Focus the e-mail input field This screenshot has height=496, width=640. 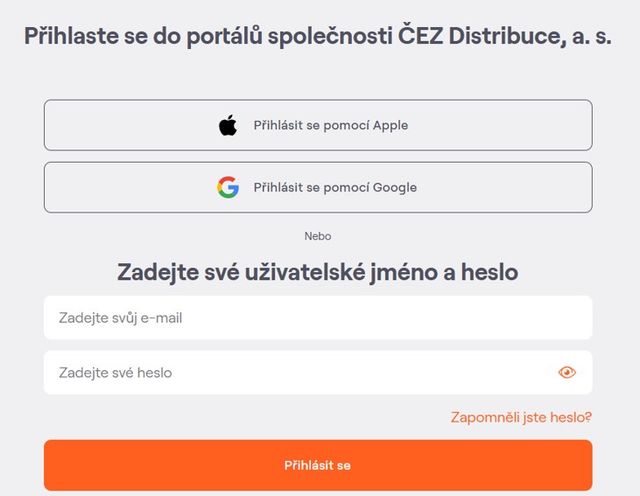point(318,318)
